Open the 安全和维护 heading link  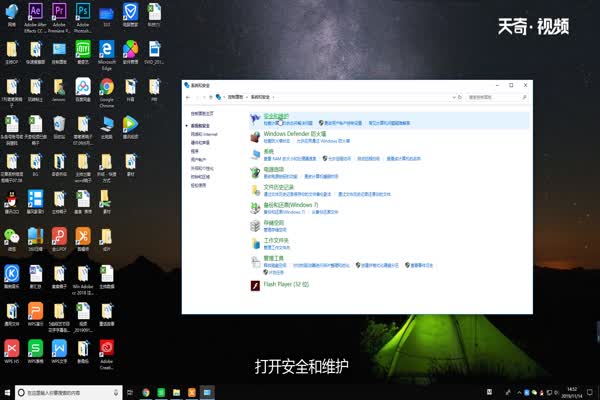[276, 116]
